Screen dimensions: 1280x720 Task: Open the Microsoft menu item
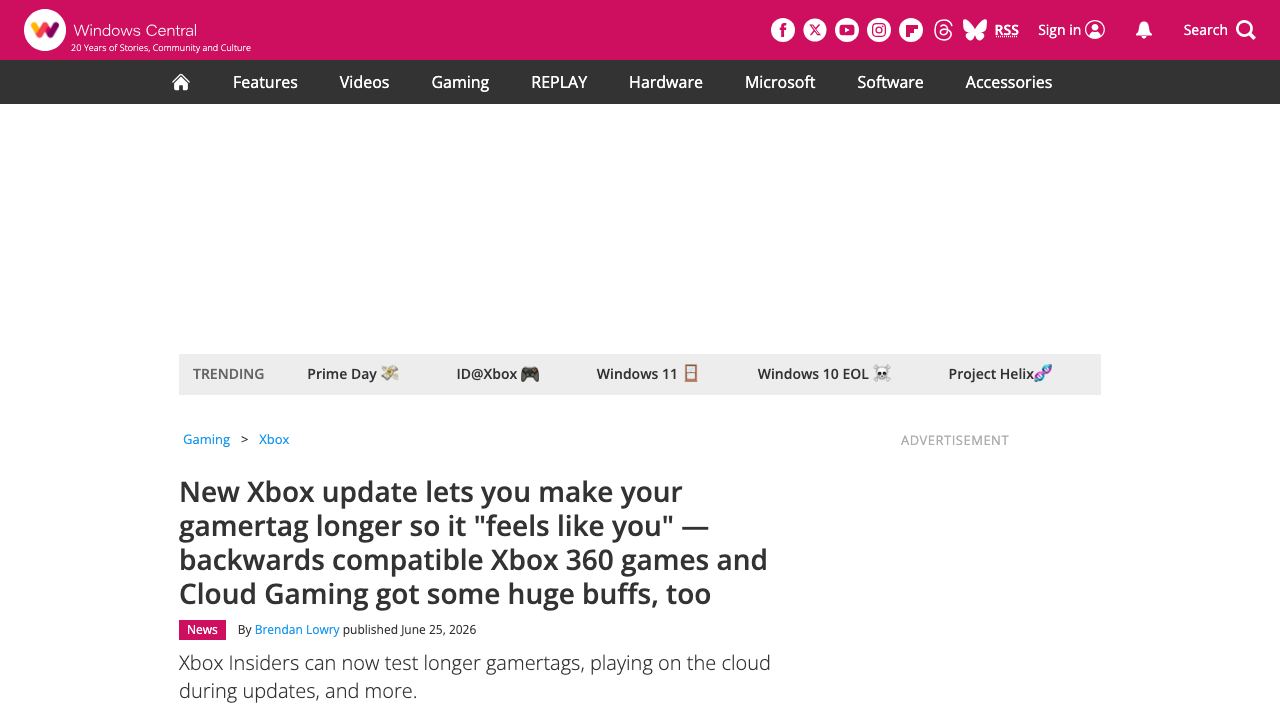point(780,82)
